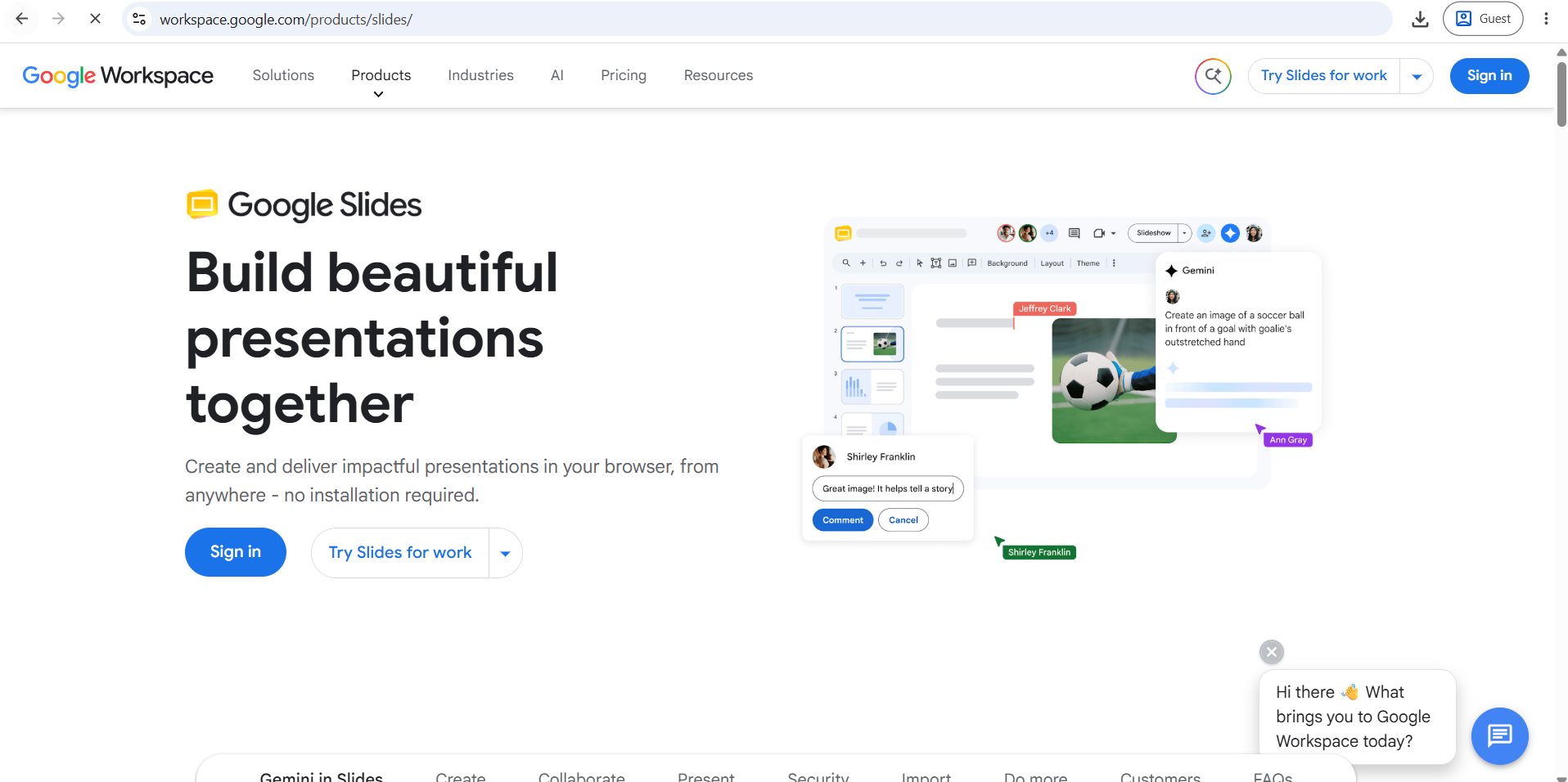
Task: Go to the Pricing page
Action: click(x=623, y=75)
